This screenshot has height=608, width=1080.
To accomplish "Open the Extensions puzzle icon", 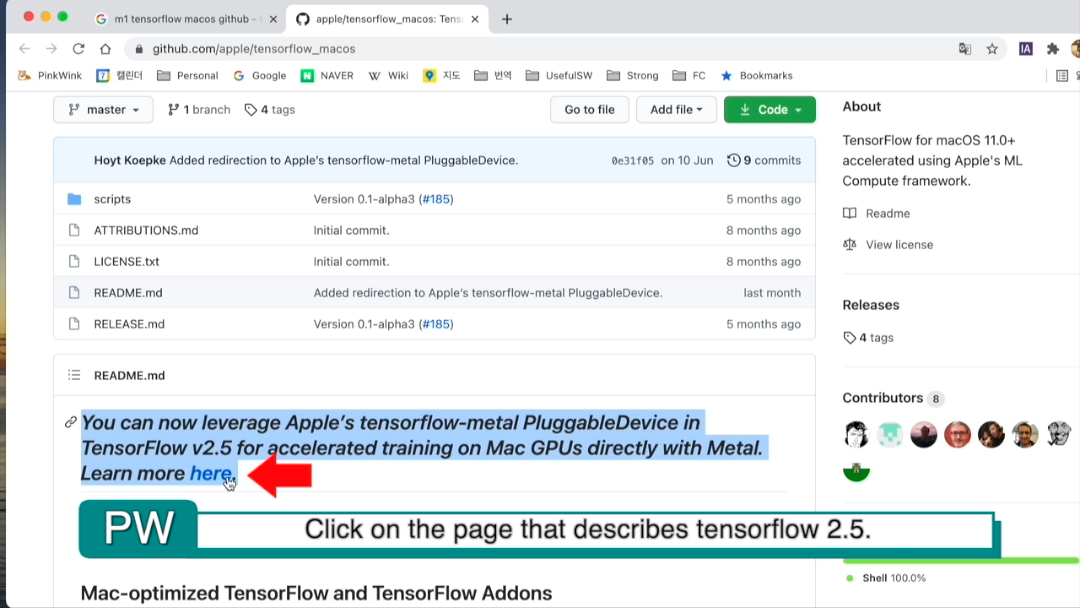I will coord(1052,49).
